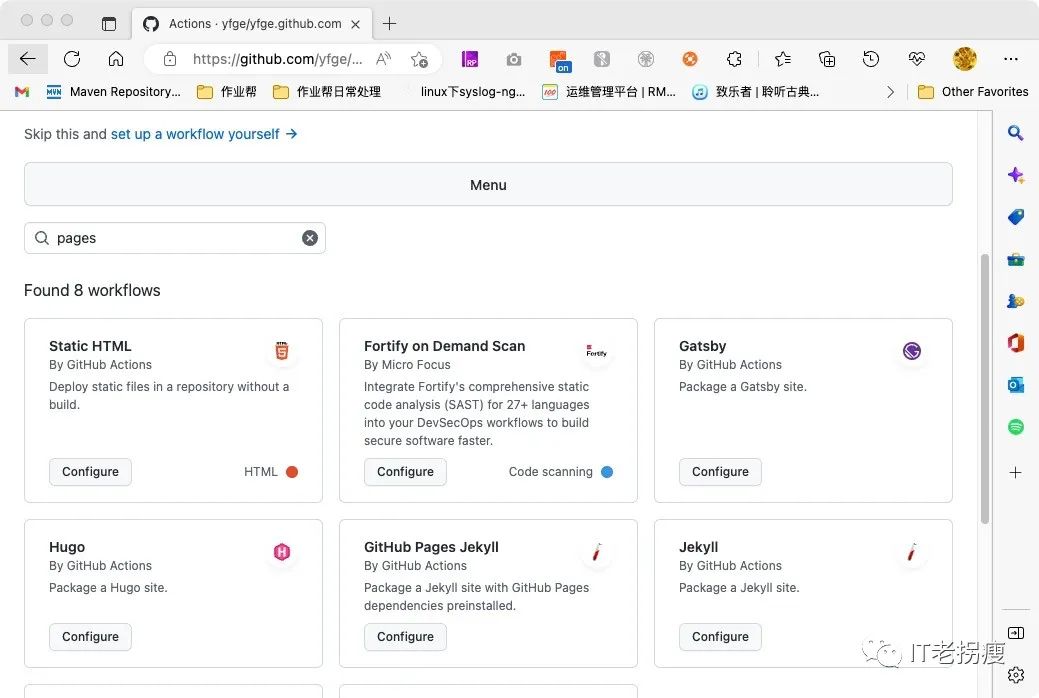This screenshot has height=698, width=1039.
Task: Open the Spotify sidebar icon
Action: (1015, 427)
